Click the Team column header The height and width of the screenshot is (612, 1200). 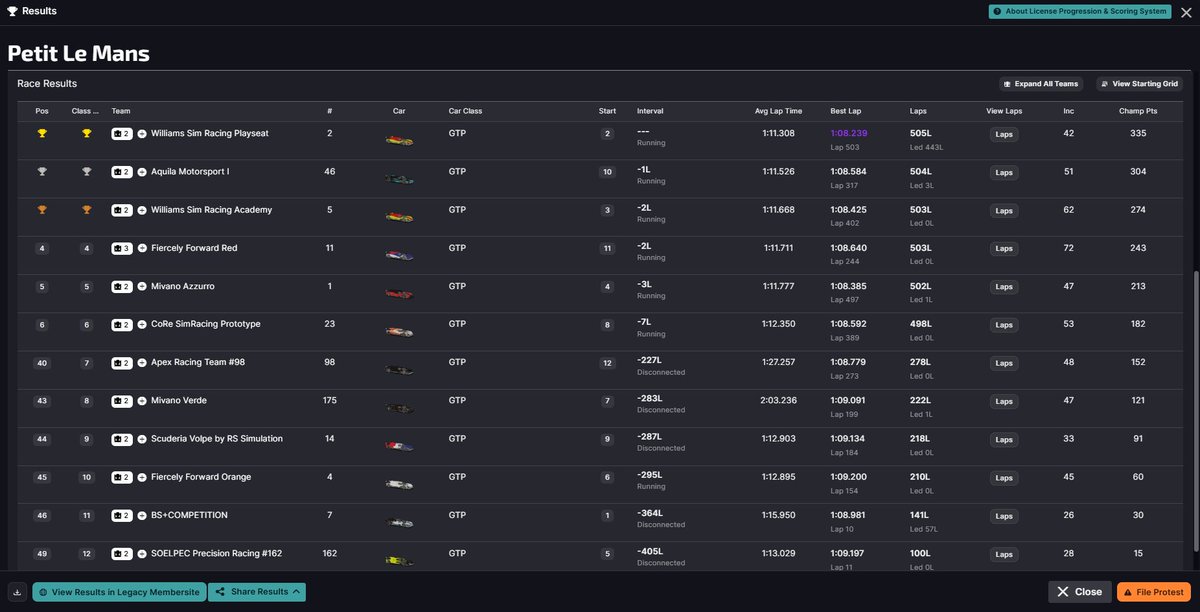tap(121, 111)
